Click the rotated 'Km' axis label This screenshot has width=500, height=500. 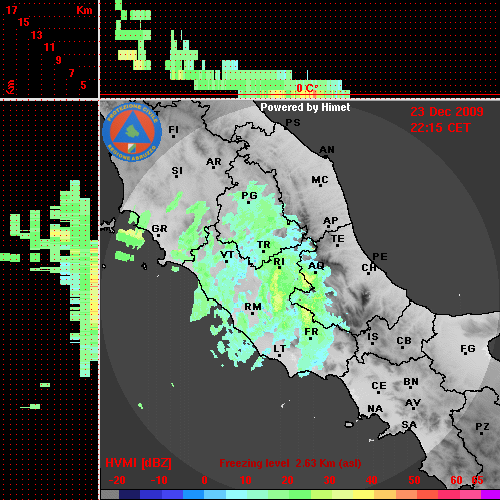coord(11,87)
